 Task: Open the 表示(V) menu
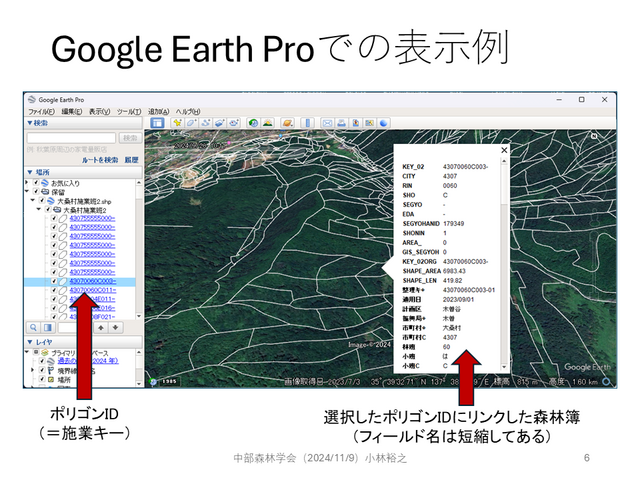99,111
